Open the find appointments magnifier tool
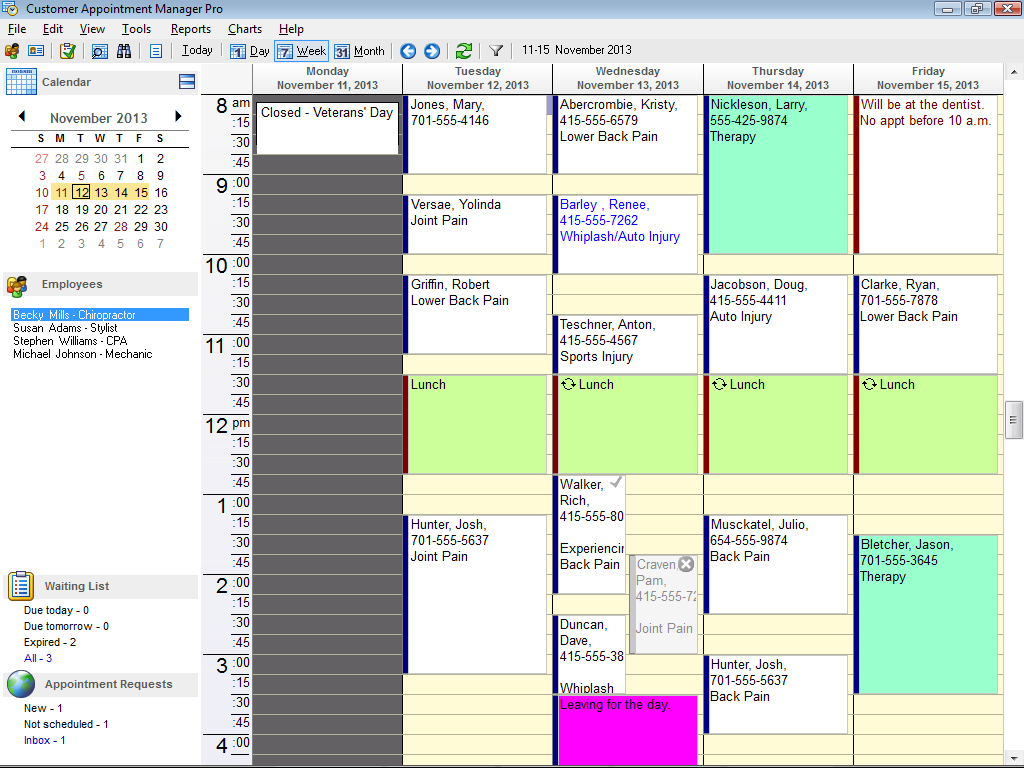 99,50
